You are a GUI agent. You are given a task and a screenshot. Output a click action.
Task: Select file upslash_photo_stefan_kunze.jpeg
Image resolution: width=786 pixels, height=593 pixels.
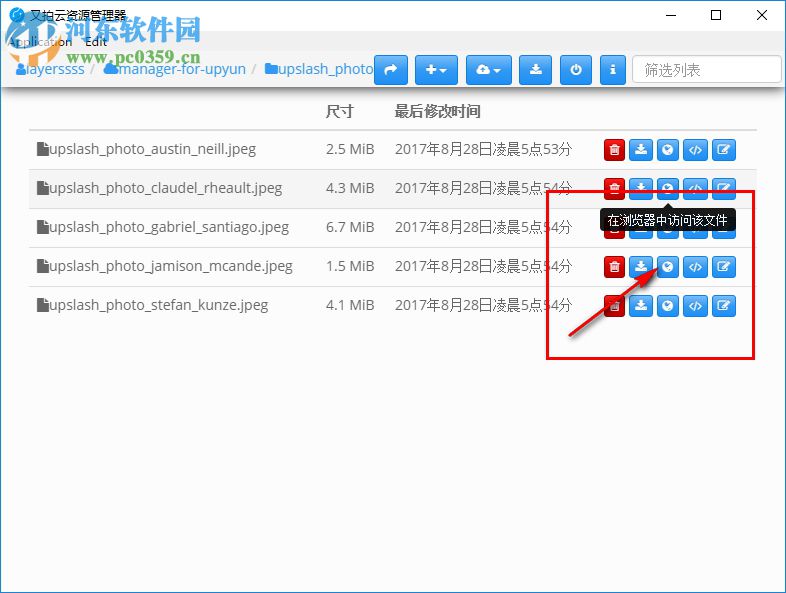click(x=153, y=305)
